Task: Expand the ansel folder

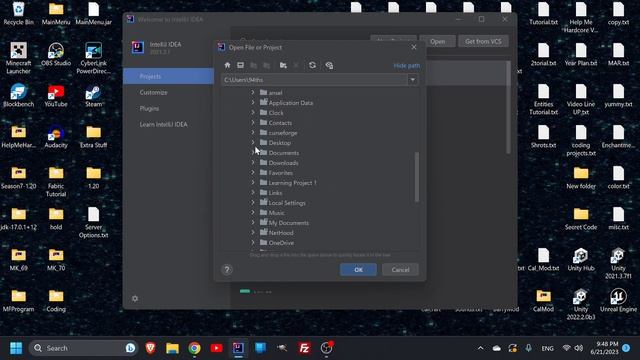Action: [x=253, y=93]
